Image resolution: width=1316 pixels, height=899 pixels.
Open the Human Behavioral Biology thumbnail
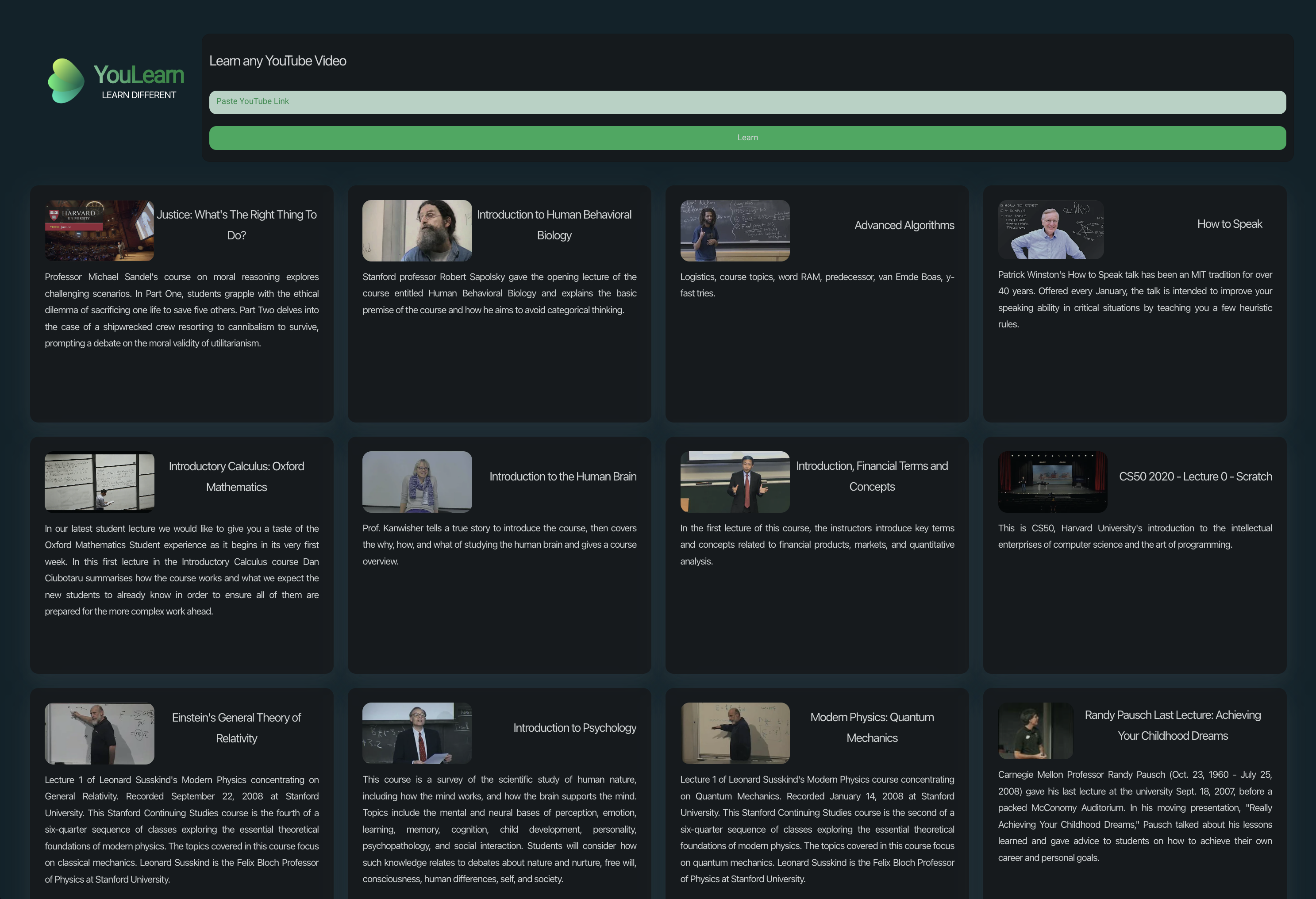tap(417, 231)
